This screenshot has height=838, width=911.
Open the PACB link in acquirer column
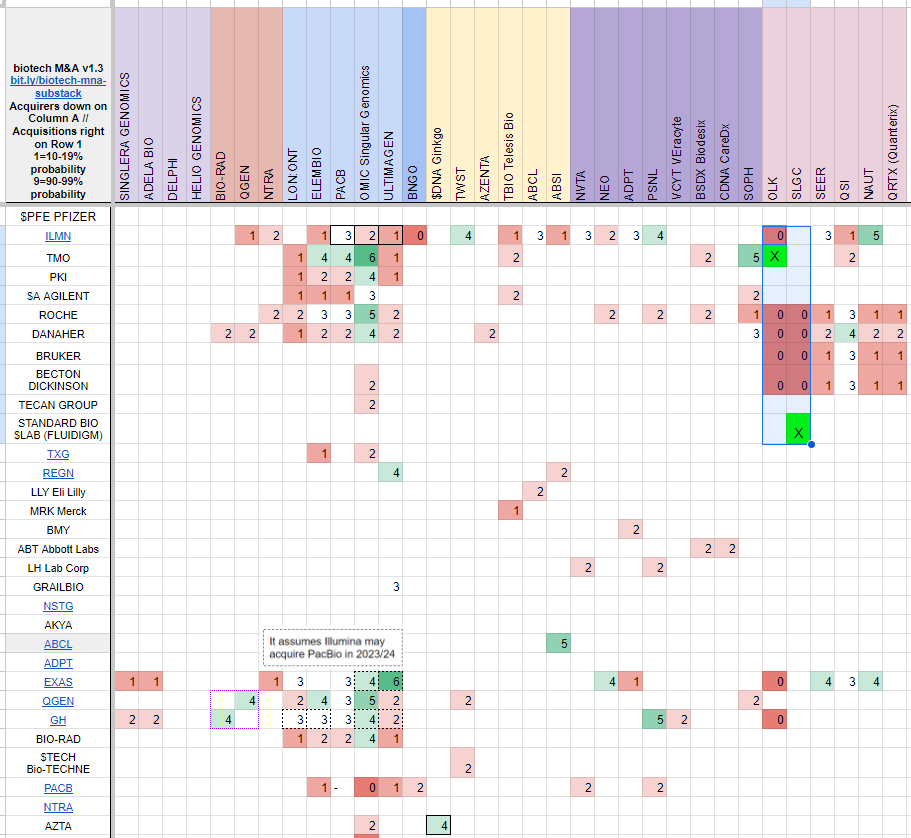tap(58, 788)
